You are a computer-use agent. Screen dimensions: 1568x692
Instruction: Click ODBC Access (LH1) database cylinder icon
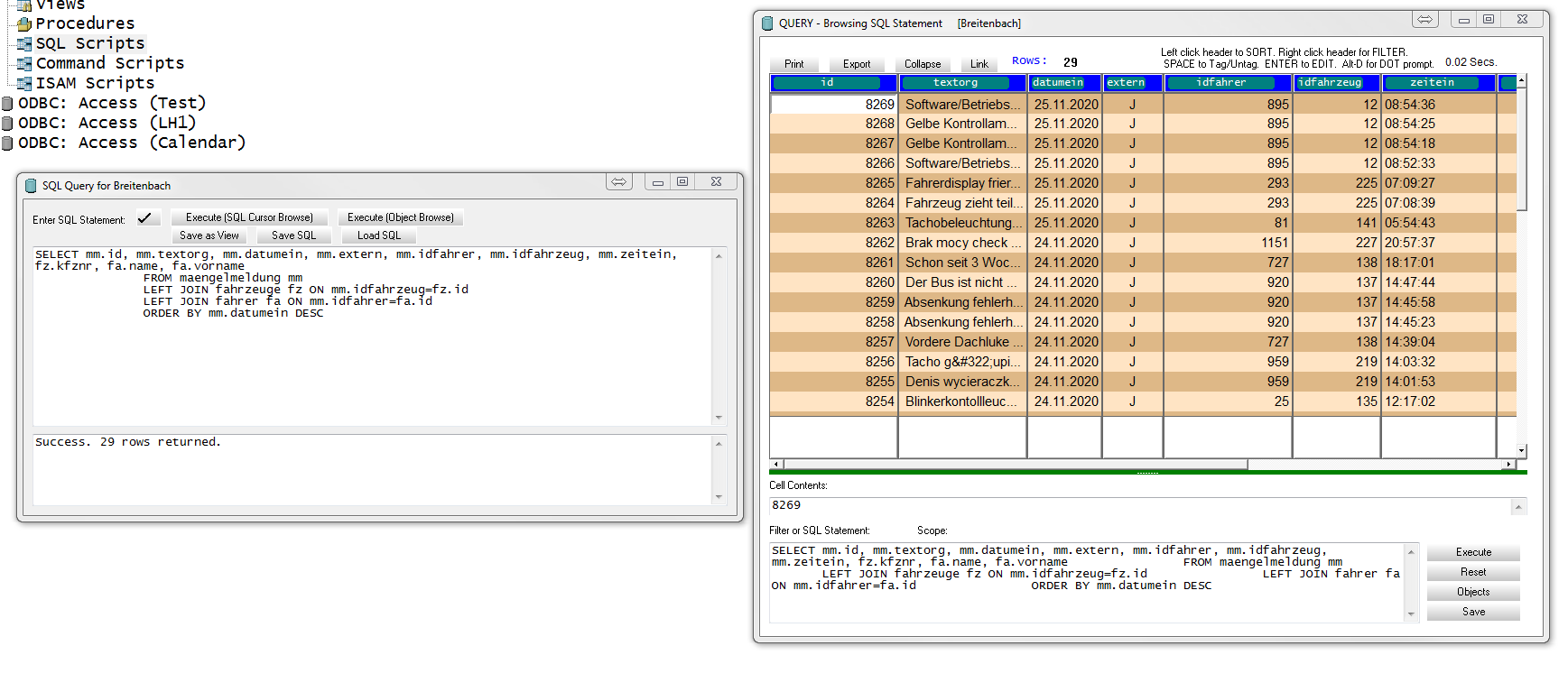7,123
